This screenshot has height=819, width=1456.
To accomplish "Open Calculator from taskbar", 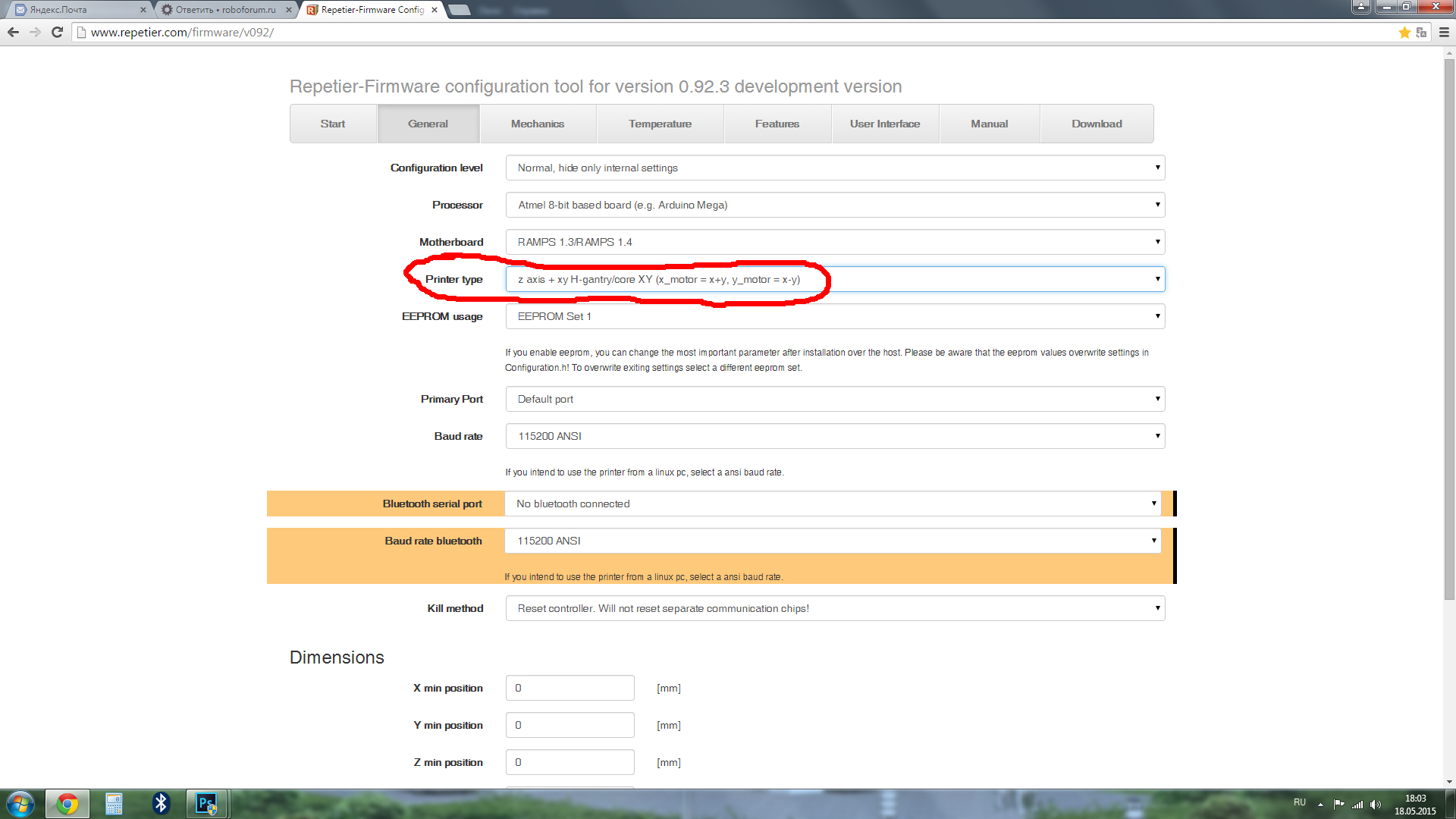I will (114, 803).
